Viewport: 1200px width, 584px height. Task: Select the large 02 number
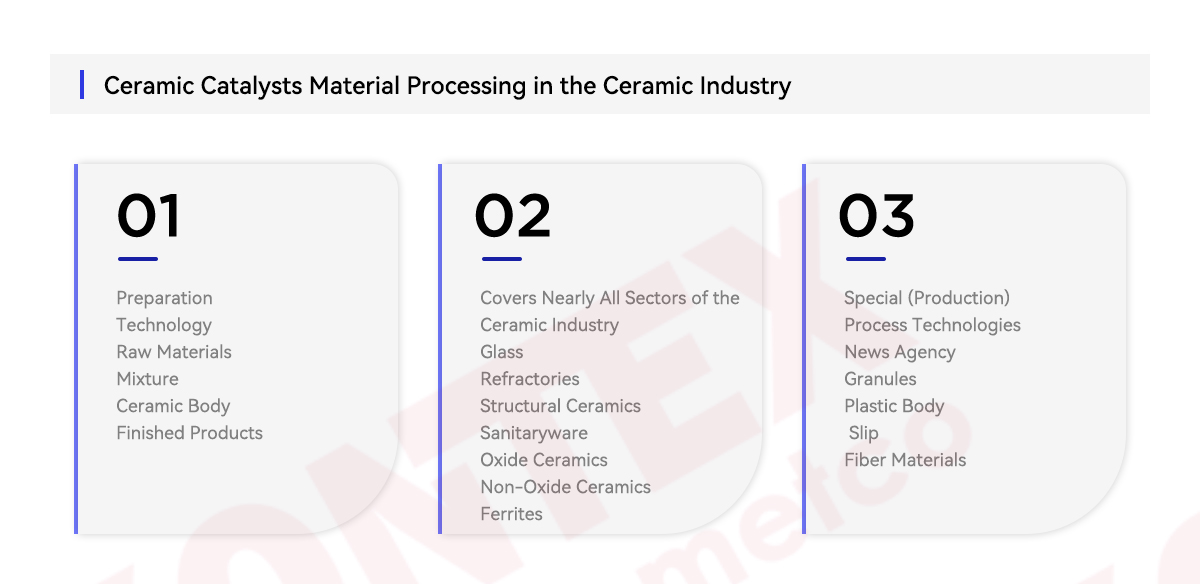tap(512, 215)
